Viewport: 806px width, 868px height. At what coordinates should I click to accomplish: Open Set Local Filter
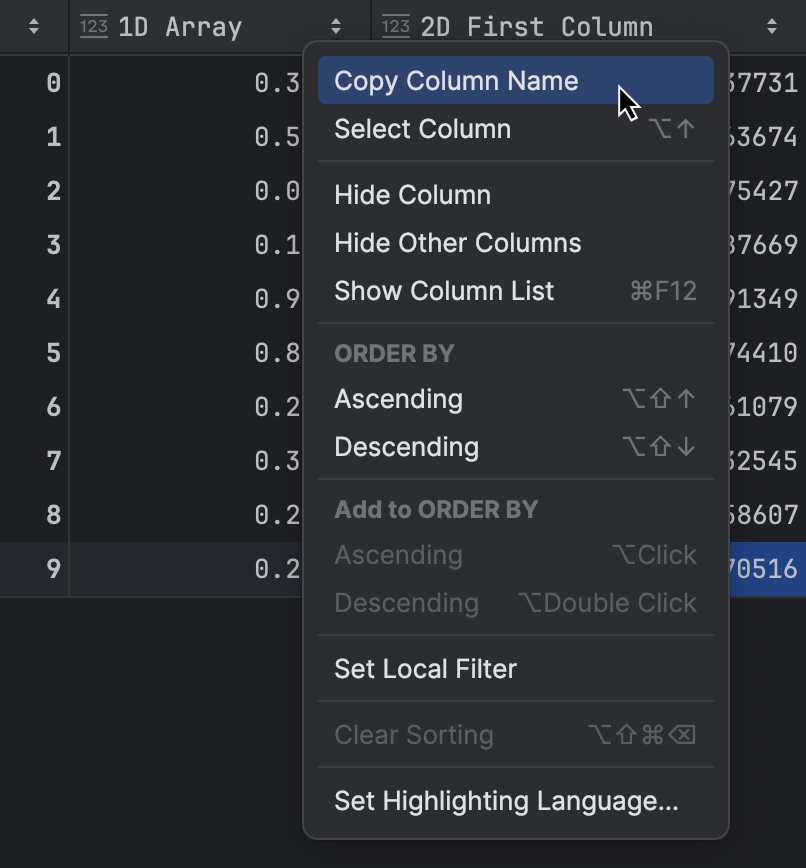coord(425,669)
